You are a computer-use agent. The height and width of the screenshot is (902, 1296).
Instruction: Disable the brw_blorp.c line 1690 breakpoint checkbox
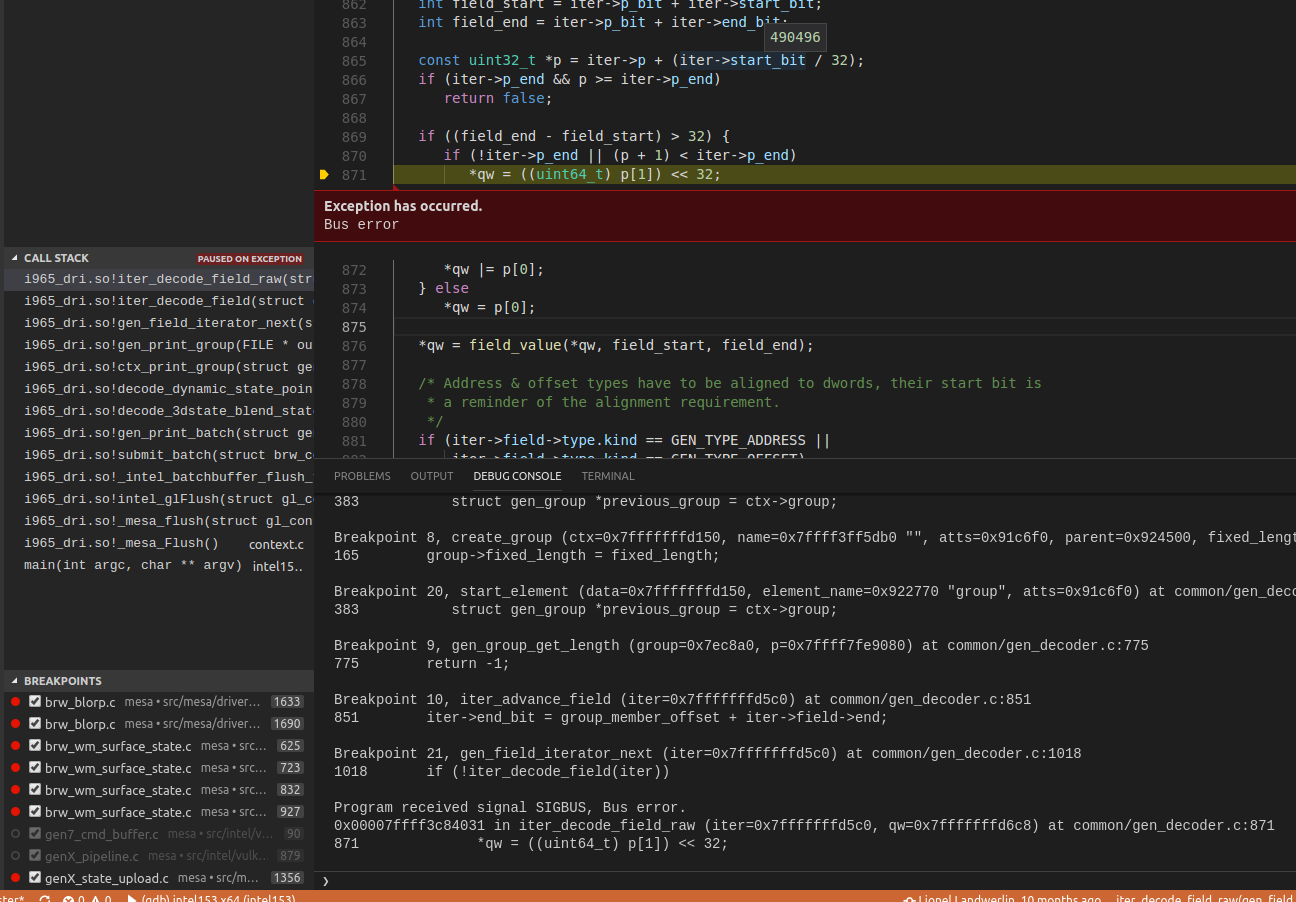tap(35, 724)
